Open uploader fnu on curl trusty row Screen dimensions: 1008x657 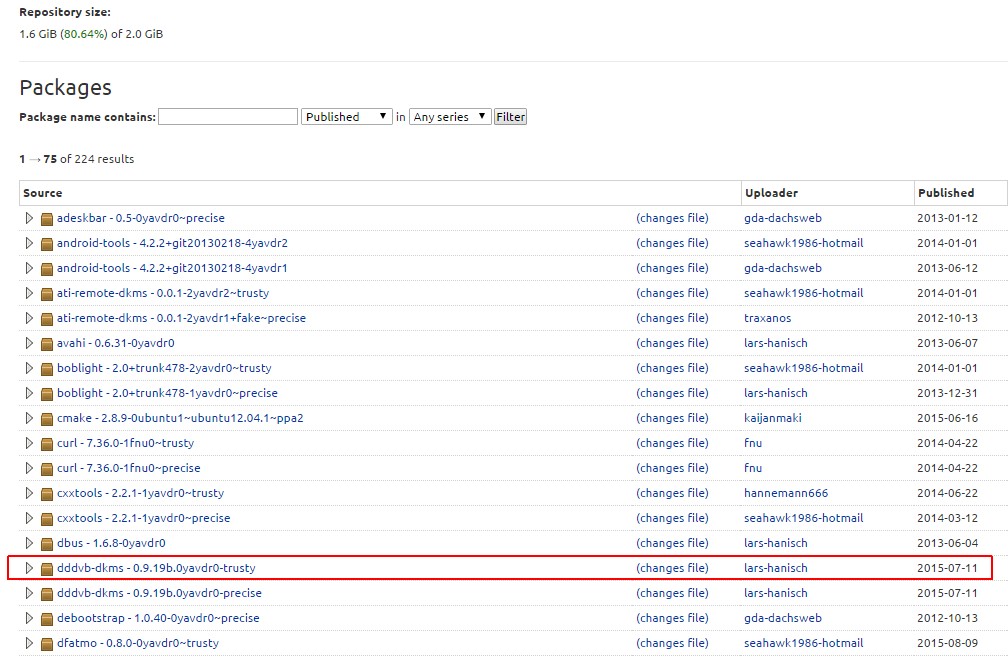pos(753,444)
